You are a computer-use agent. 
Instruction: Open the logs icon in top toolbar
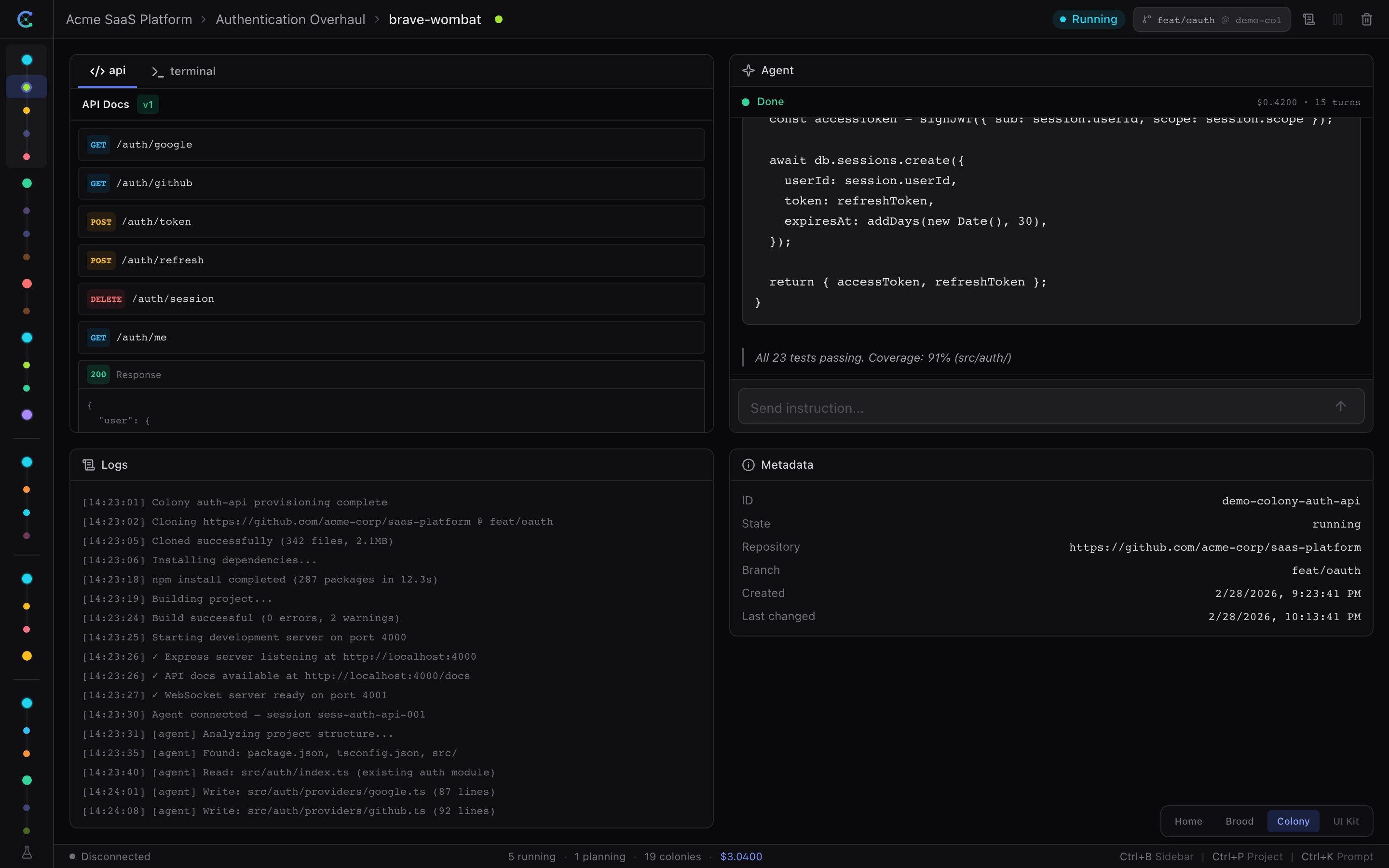[x=1308, y=19]
